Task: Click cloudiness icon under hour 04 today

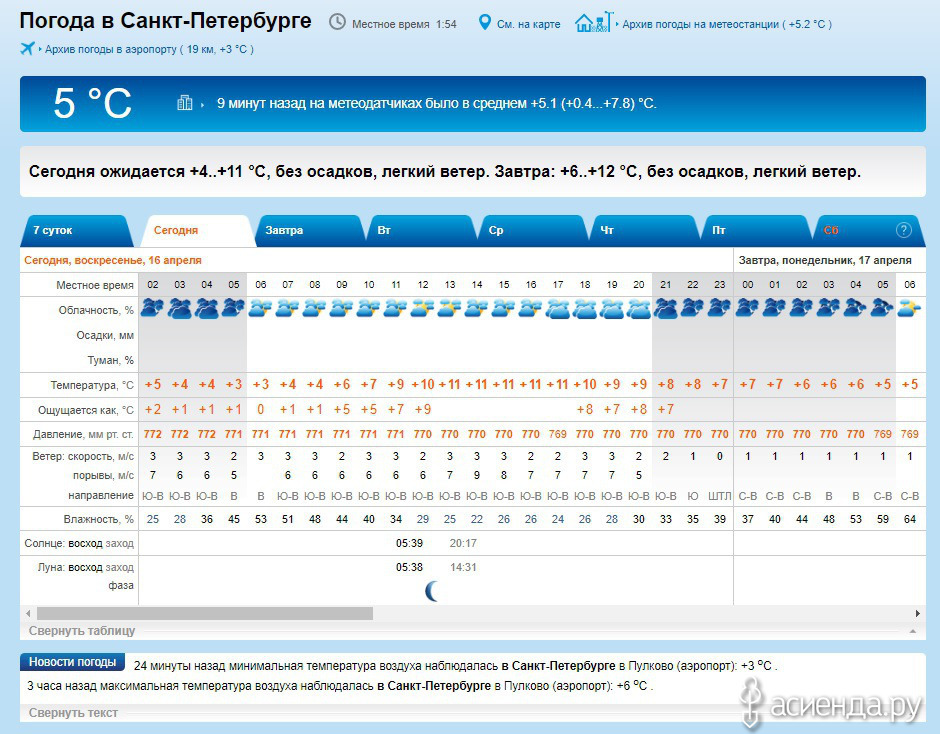Action: tap(207, 308)
